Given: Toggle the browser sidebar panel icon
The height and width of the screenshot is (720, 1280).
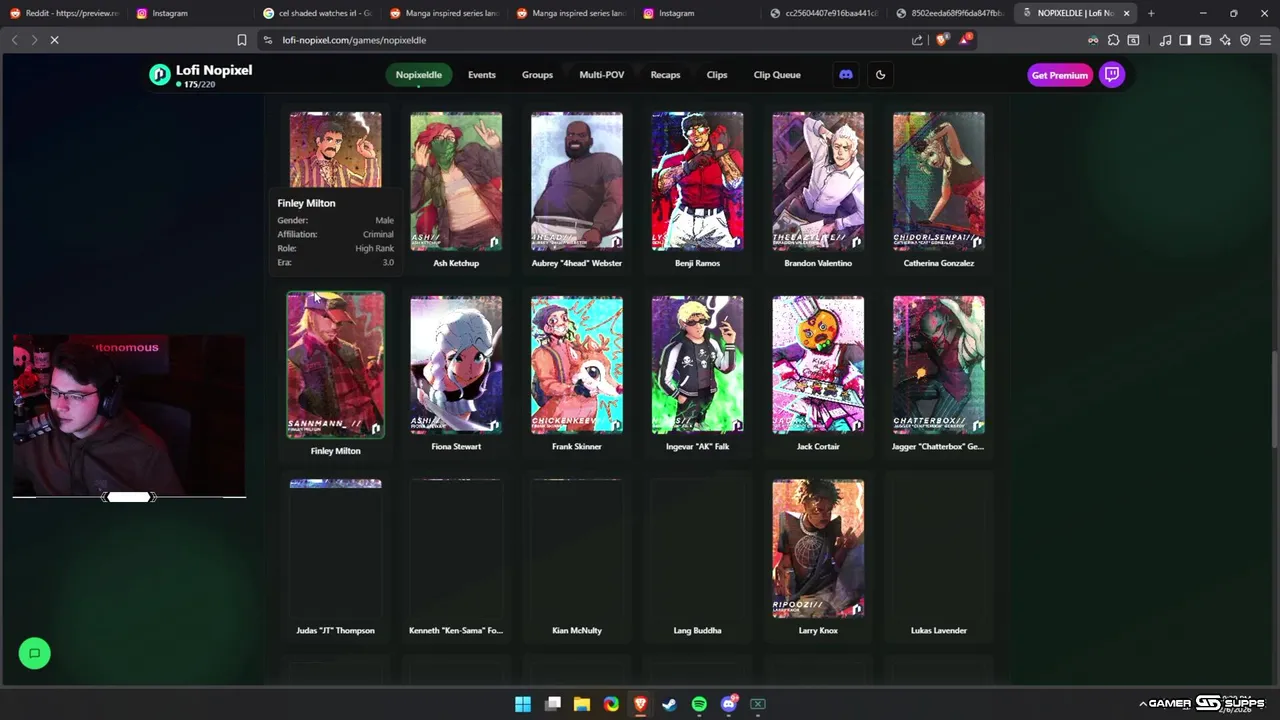Looking at the screenshot, I should tap(1185, 40).
